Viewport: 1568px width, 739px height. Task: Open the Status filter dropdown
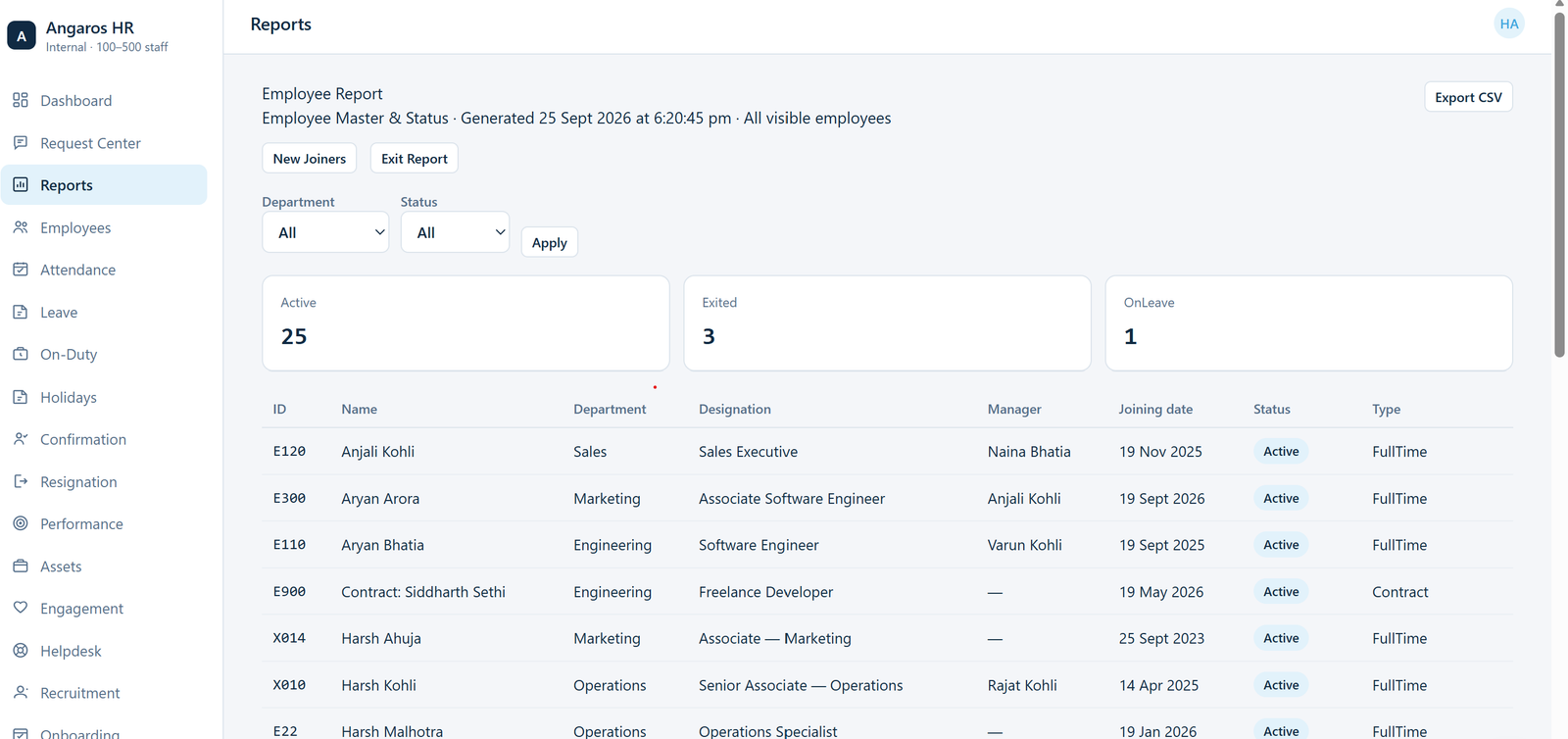(455, 232)
